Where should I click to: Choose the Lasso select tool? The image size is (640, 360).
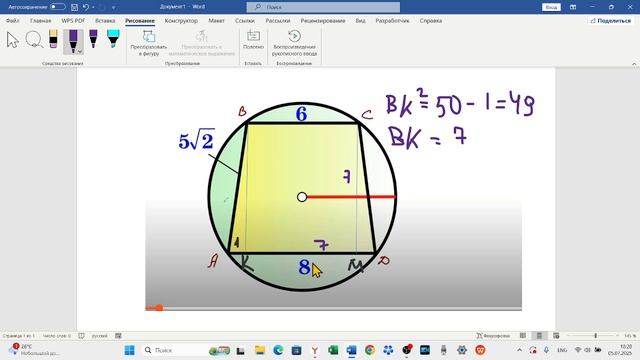click(x=34, y=40)
